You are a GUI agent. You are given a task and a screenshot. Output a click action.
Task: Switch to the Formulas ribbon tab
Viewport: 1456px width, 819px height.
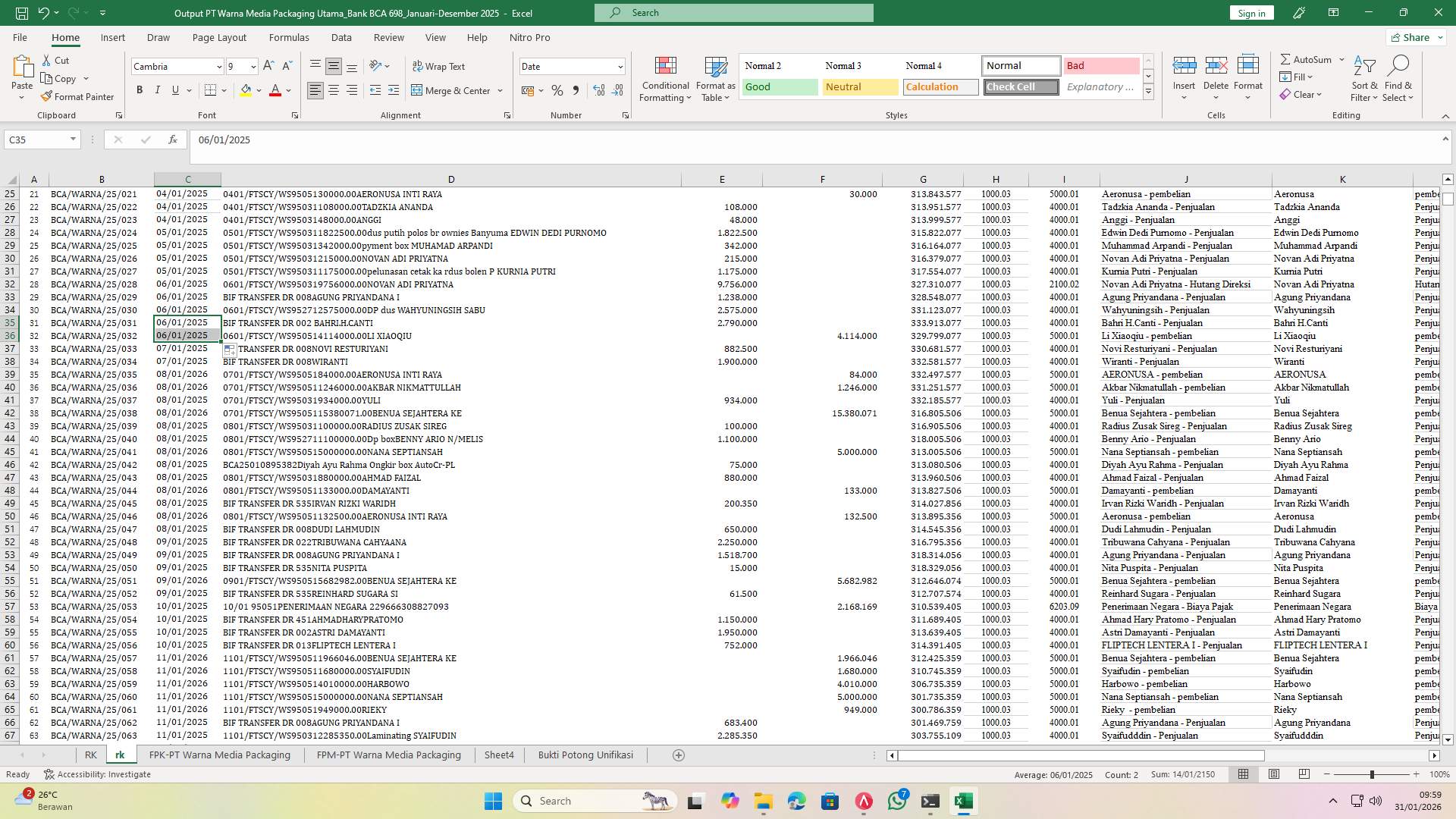coord(289,37)
